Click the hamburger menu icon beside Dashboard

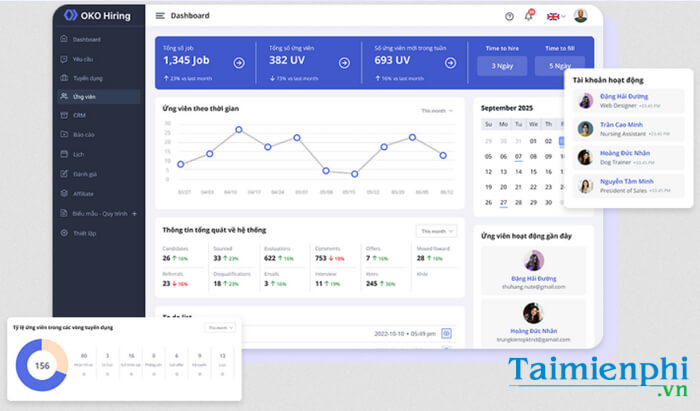(x=160, y=16)
